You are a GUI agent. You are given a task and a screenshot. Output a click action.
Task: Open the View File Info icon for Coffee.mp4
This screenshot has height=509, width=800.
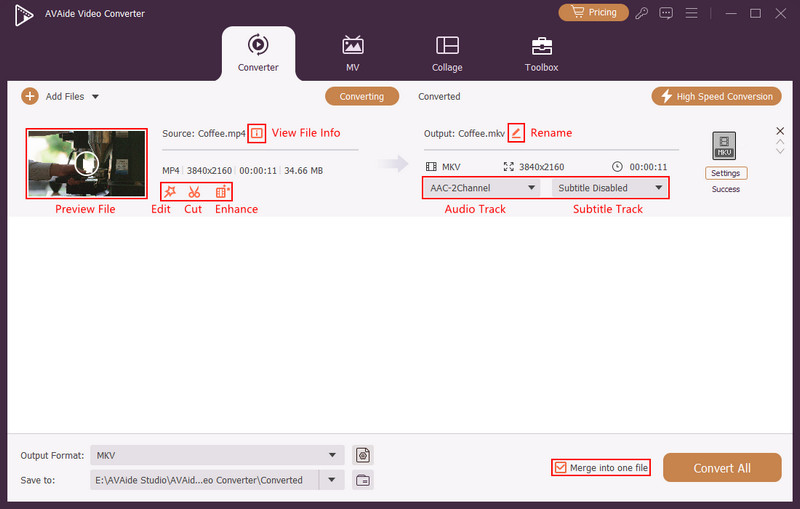pyautogui.click(x=257, y=134)
